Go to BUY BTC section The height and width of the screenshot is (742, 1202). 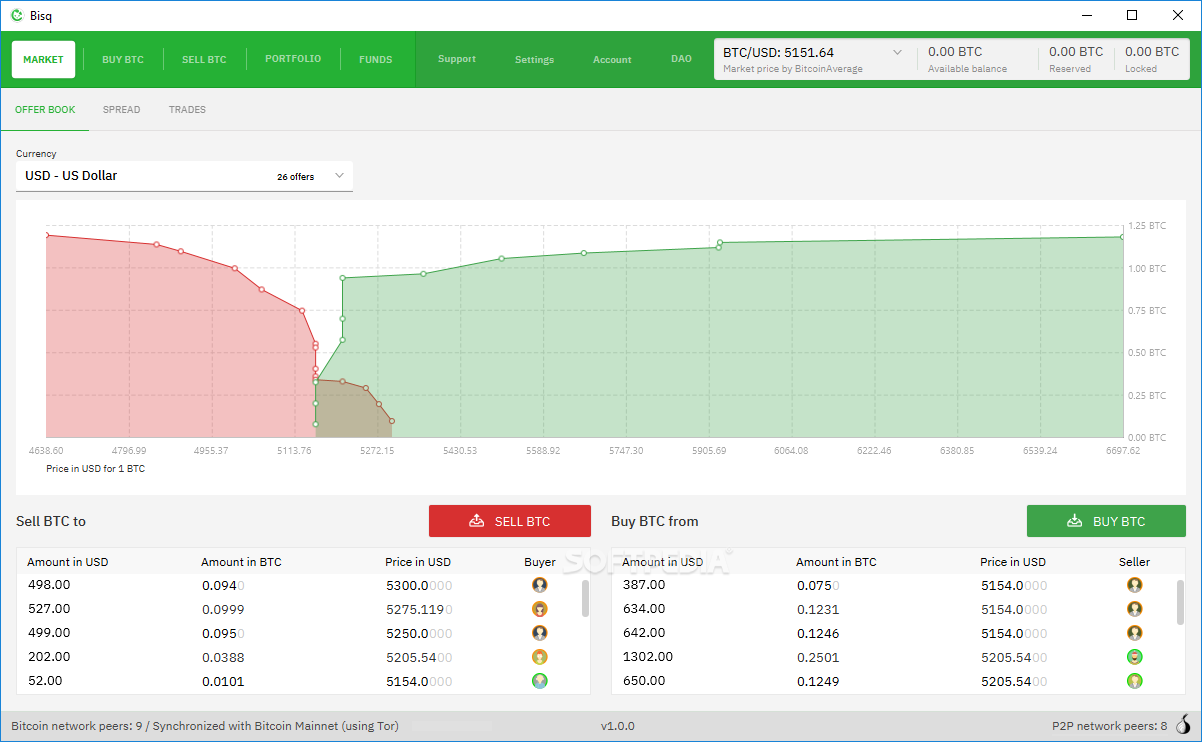coord(123,60)
